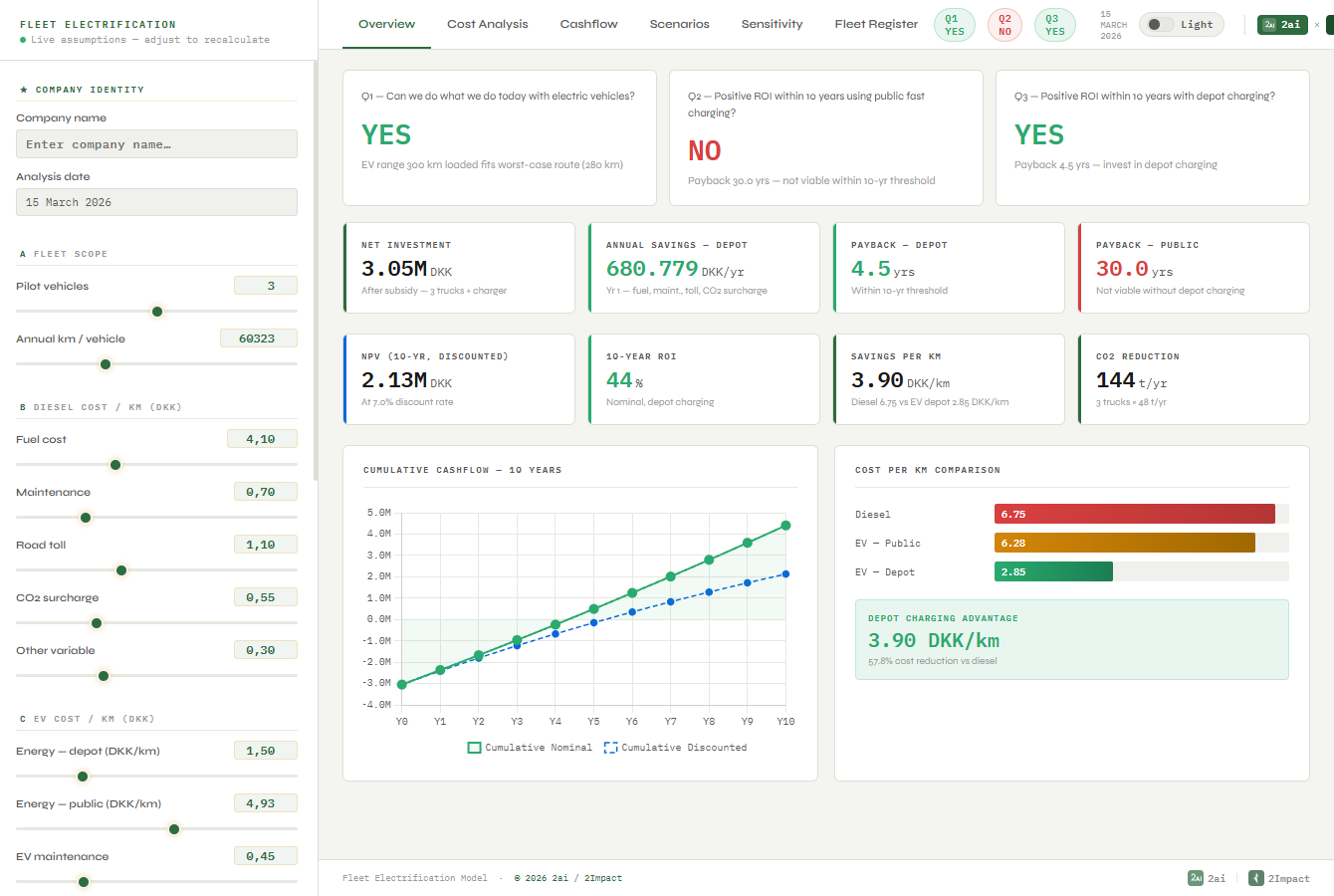Click the Diesel 6.75 red bar
The width and height of the screenshot is (1334, 896).
[1135, 514]
